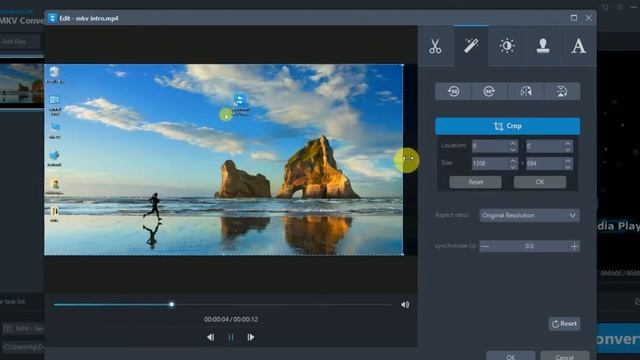
Task: Switch to the brightness Effect tab
Action: pos(507,46)
